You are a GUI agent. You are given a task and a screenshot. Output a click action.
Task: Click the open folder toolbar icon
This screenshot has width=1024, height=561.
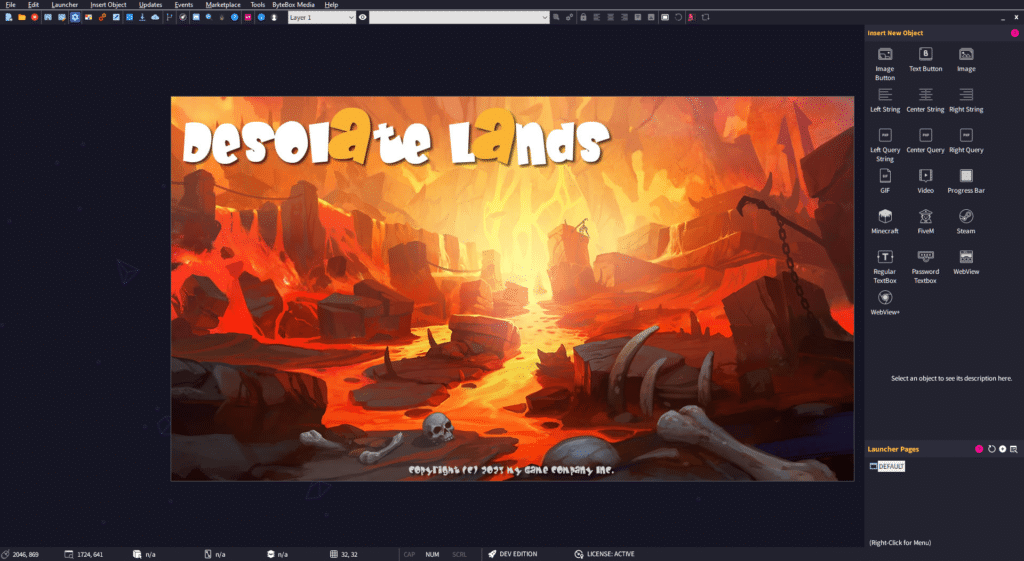tap(22, 18)
